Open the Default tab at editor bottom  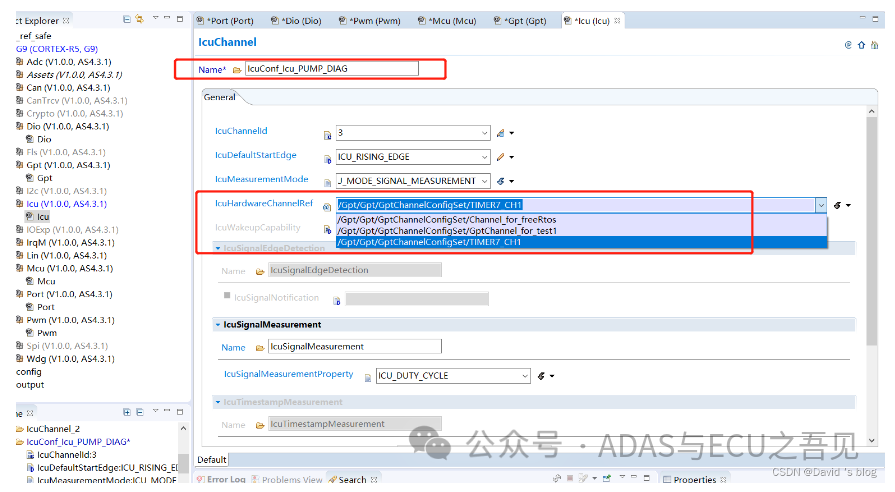click(x=212, y=459)
